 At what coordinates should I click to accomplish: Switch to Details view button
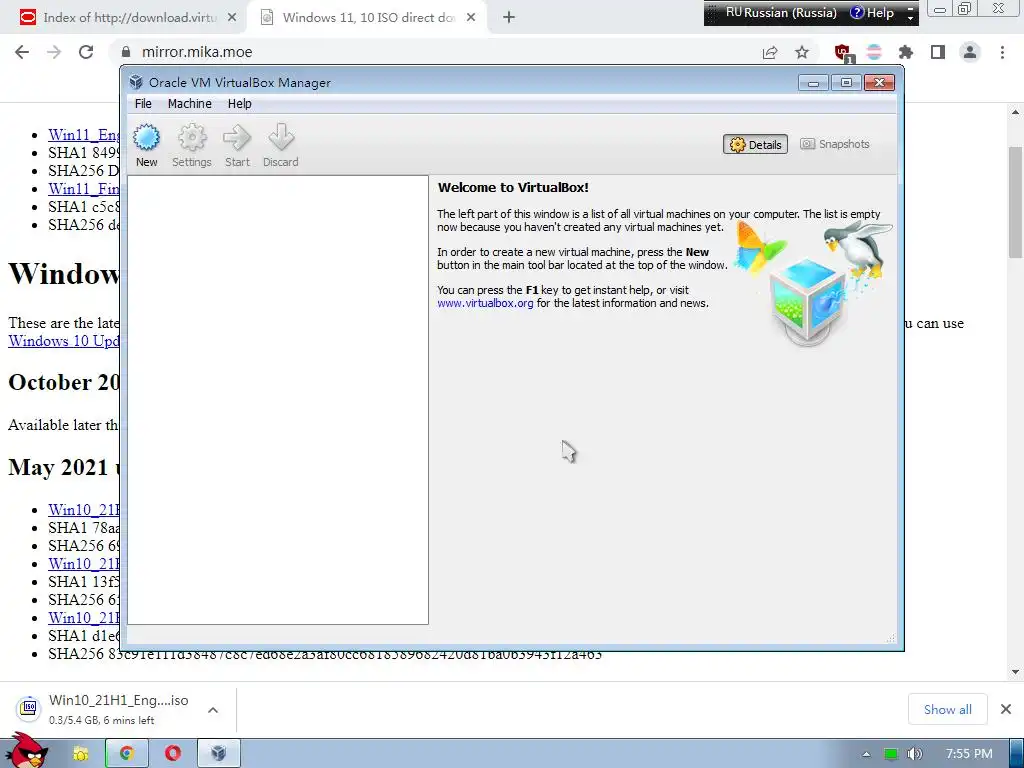[x=755, y=144]
